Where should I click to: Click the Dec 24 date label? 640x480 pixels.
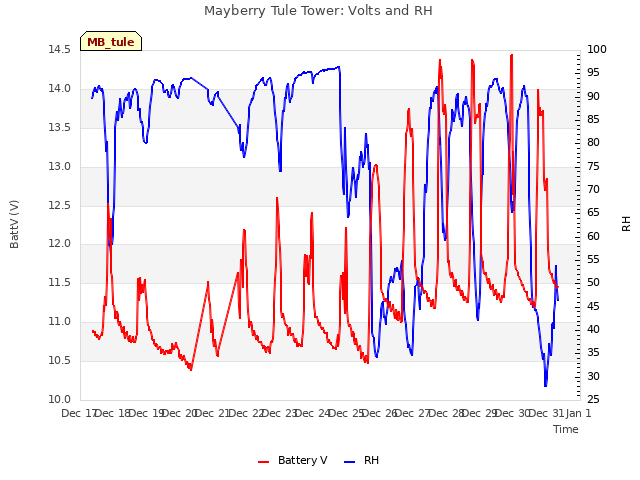click(313, 413)
